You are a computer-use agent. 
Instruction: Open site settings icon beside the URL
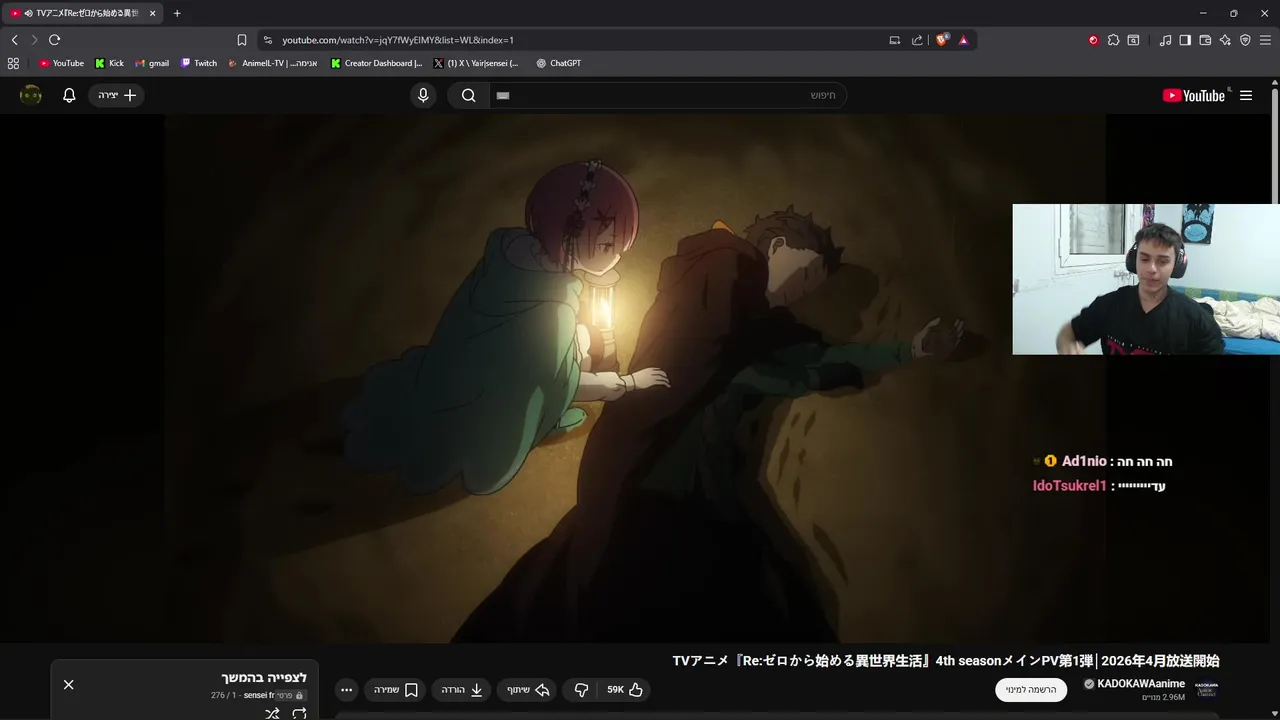[267, 40]
